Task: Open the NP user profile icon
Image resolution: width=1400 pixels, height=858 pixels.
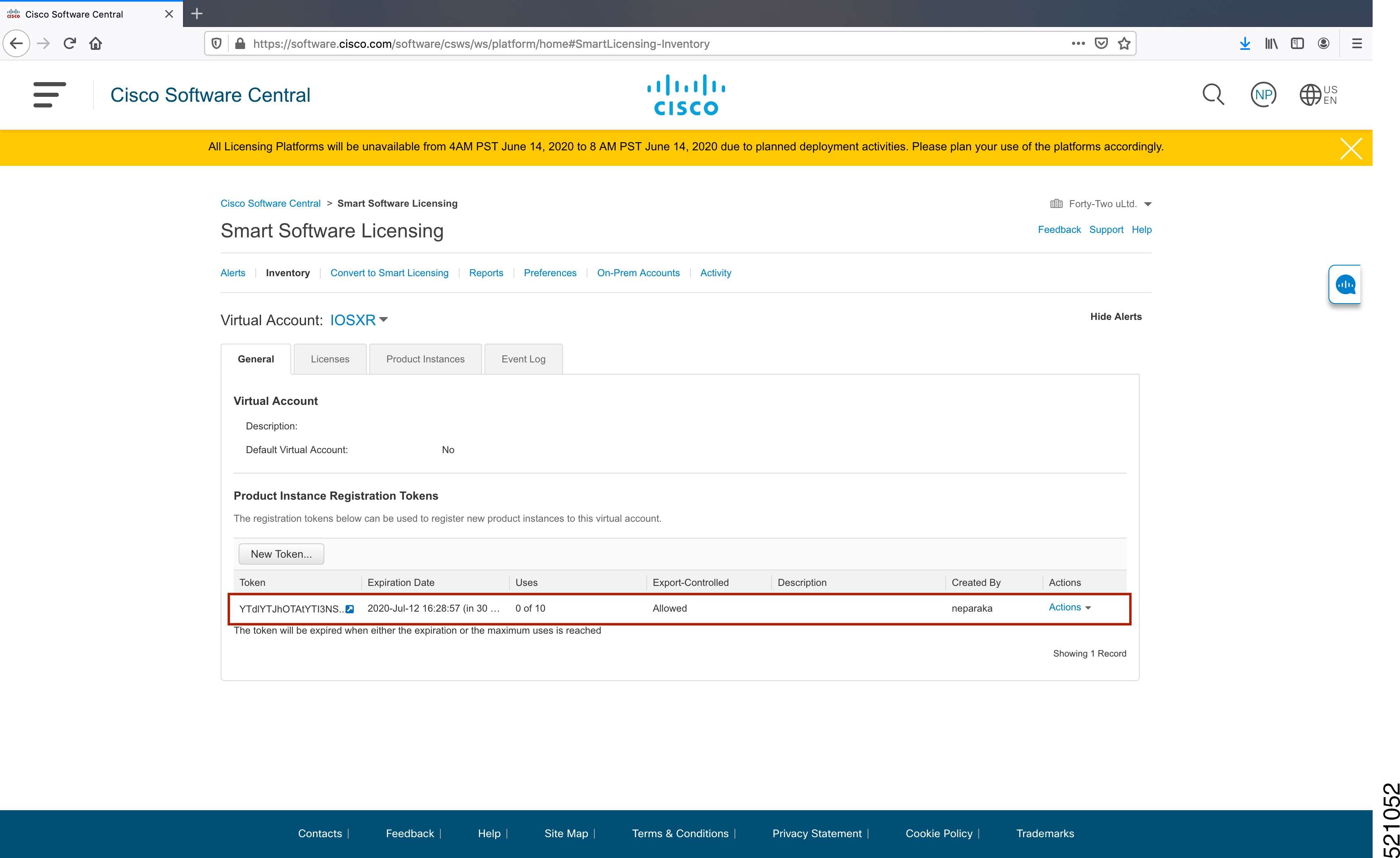Action: pos(1262,94)
